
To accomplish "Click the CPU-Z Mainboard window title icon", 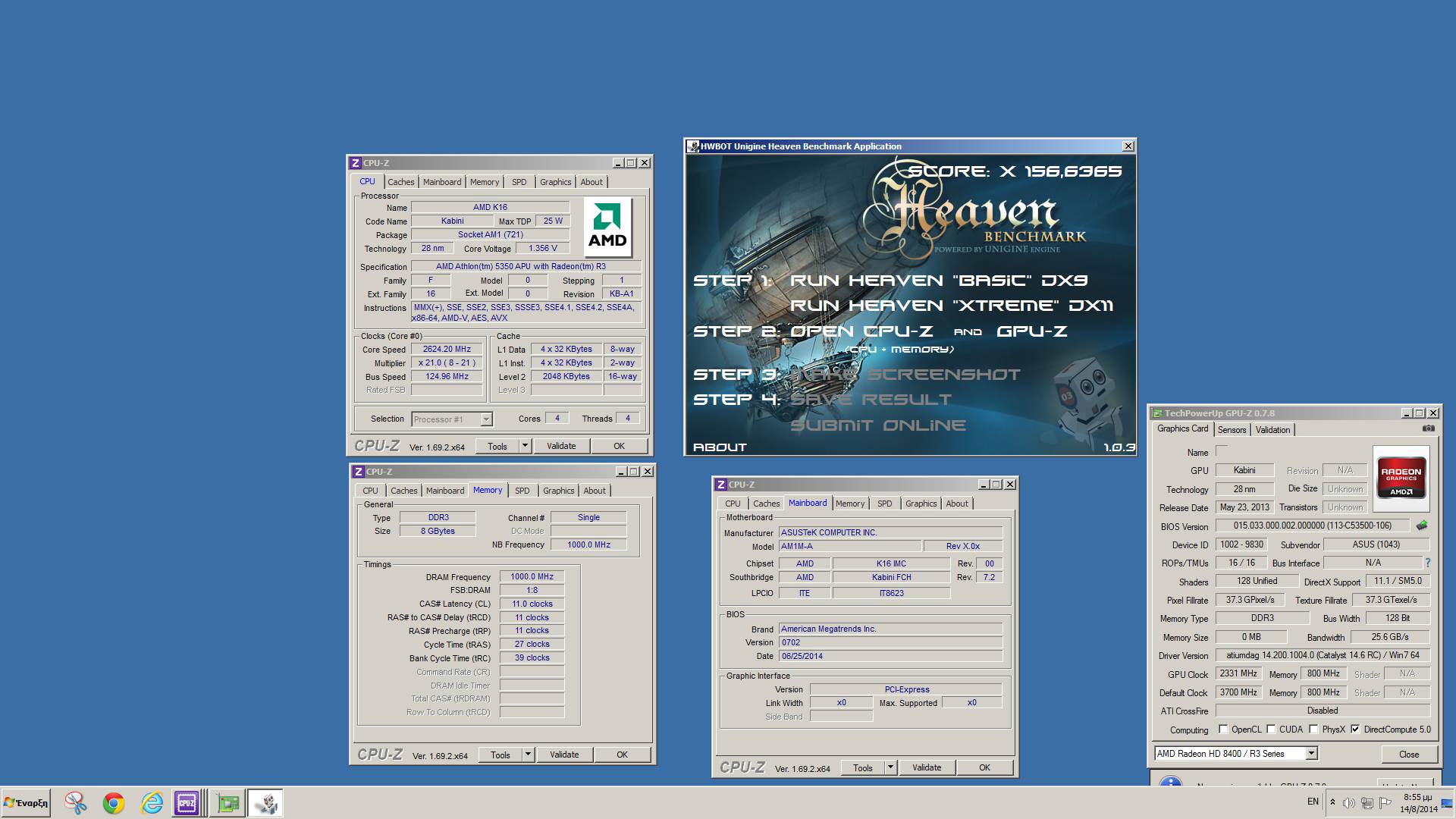I will (721, 485).
